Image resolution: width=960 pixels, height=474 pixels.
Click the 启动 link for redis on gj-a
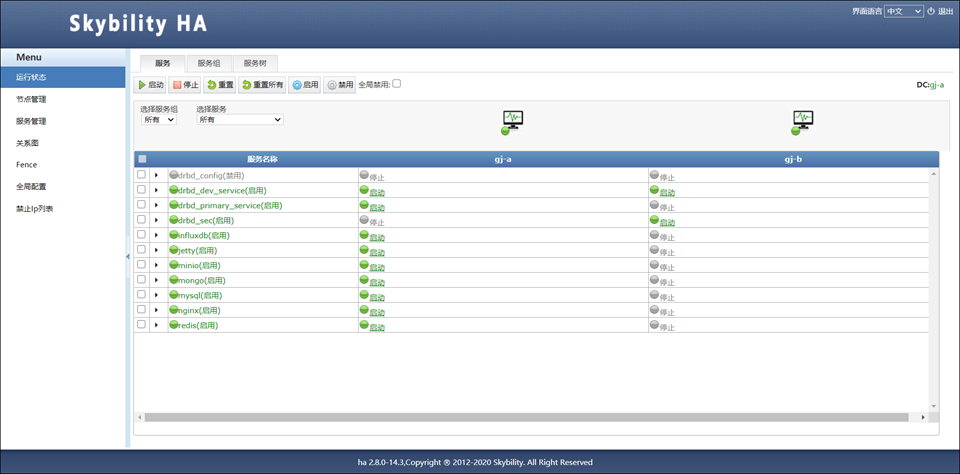(x=377, y=327)
